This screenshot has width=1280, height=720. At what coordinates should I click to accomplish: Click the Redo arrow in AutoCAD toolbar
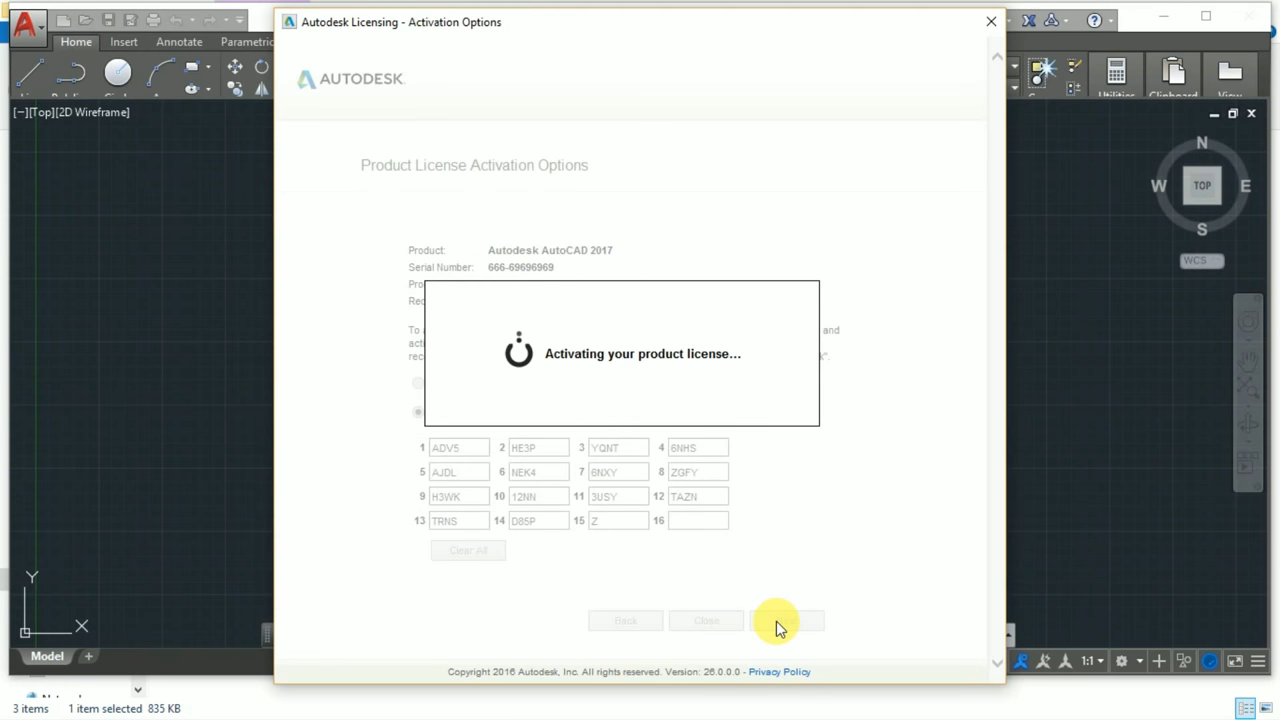click(x=210, y=20)
